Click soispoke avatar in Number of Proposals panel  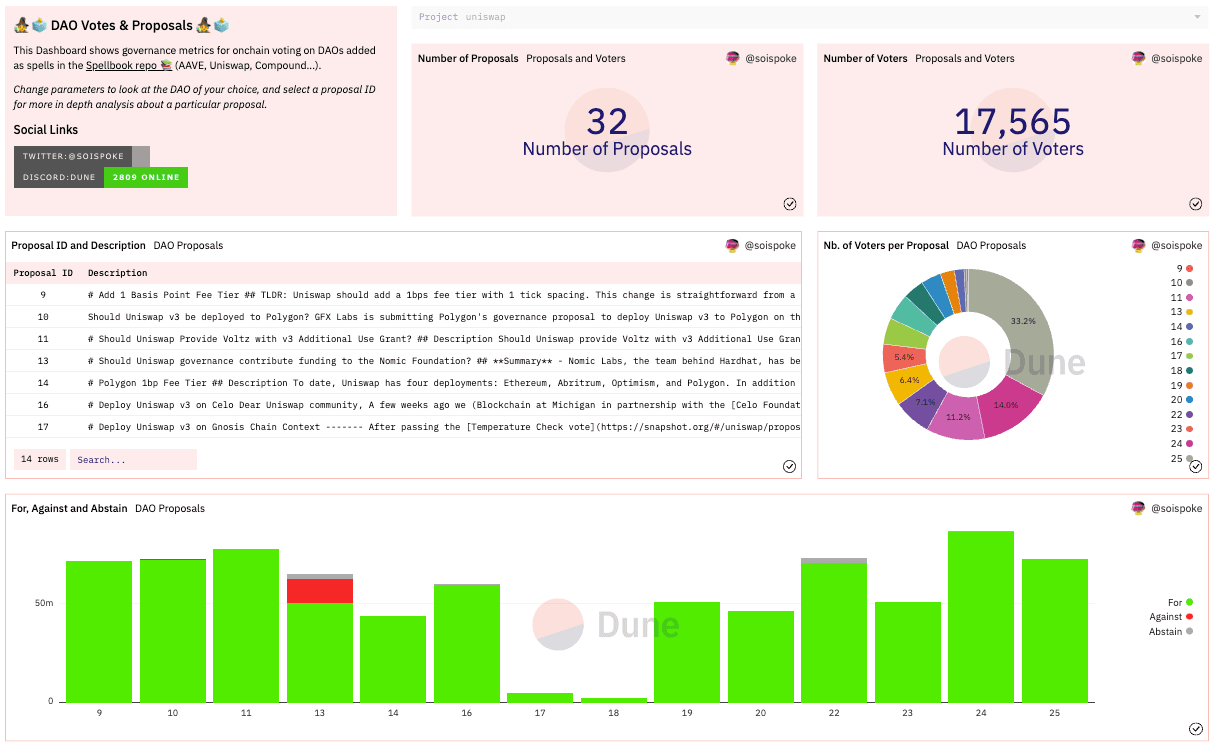[x=733, y=58]
